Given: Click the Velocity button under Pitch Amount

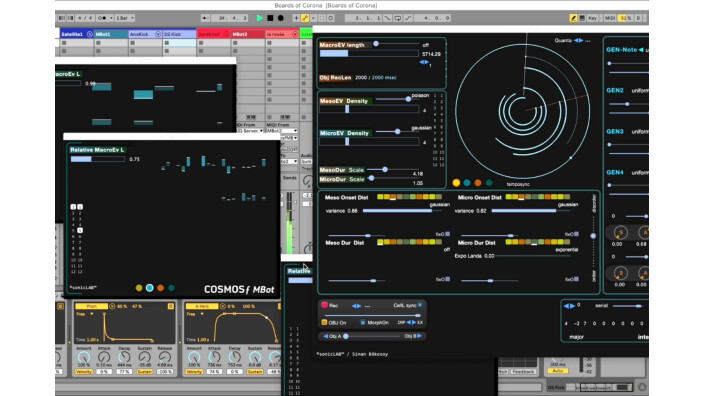Looking at the screenshot, I should tap(84, 372).
